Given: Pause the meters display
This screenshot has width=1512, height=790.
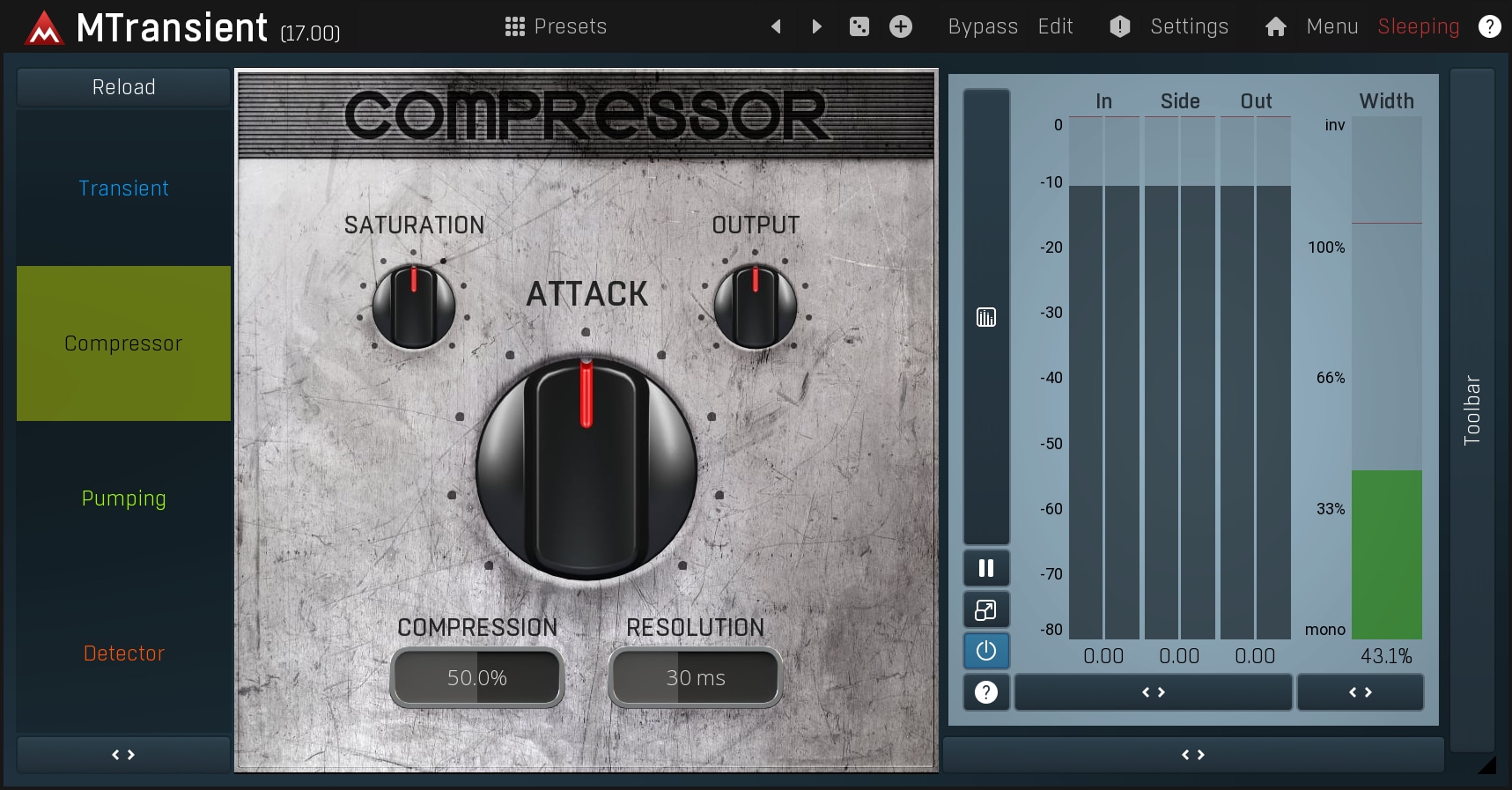Looking at the screenshot, I should (986, 568).
